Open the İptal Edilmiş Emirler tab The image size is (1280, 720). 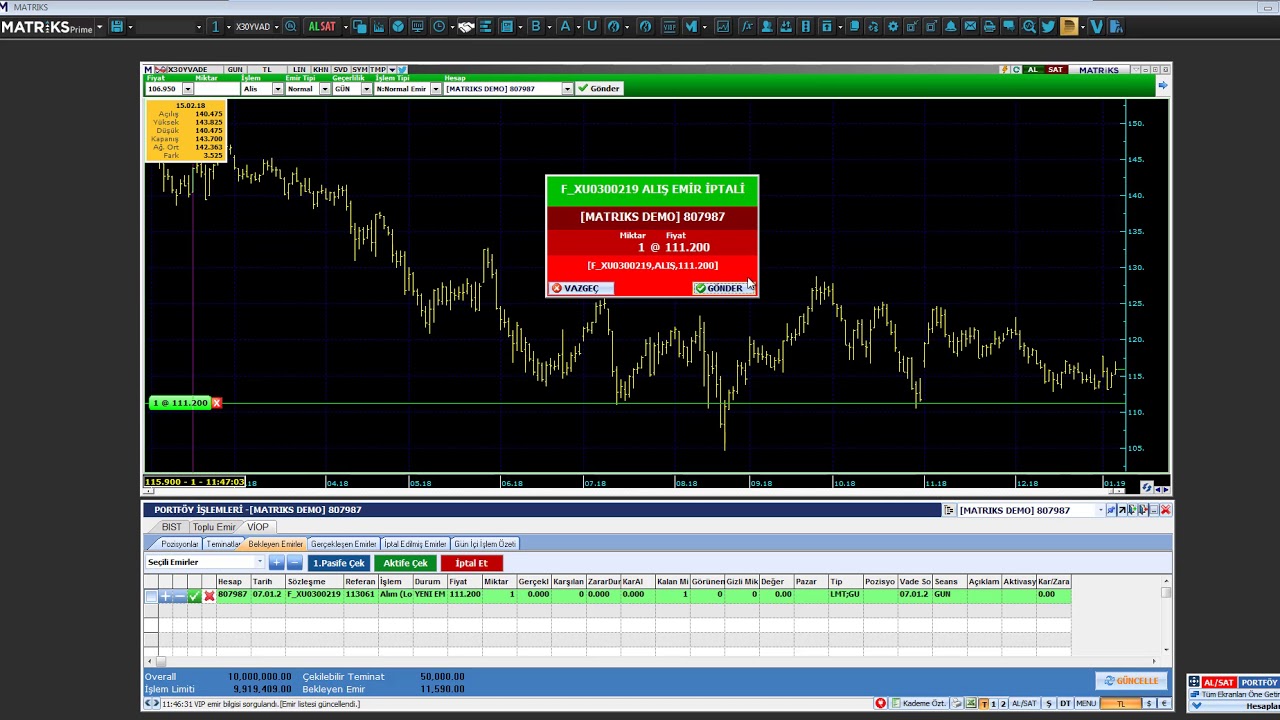tap(415, 544)
